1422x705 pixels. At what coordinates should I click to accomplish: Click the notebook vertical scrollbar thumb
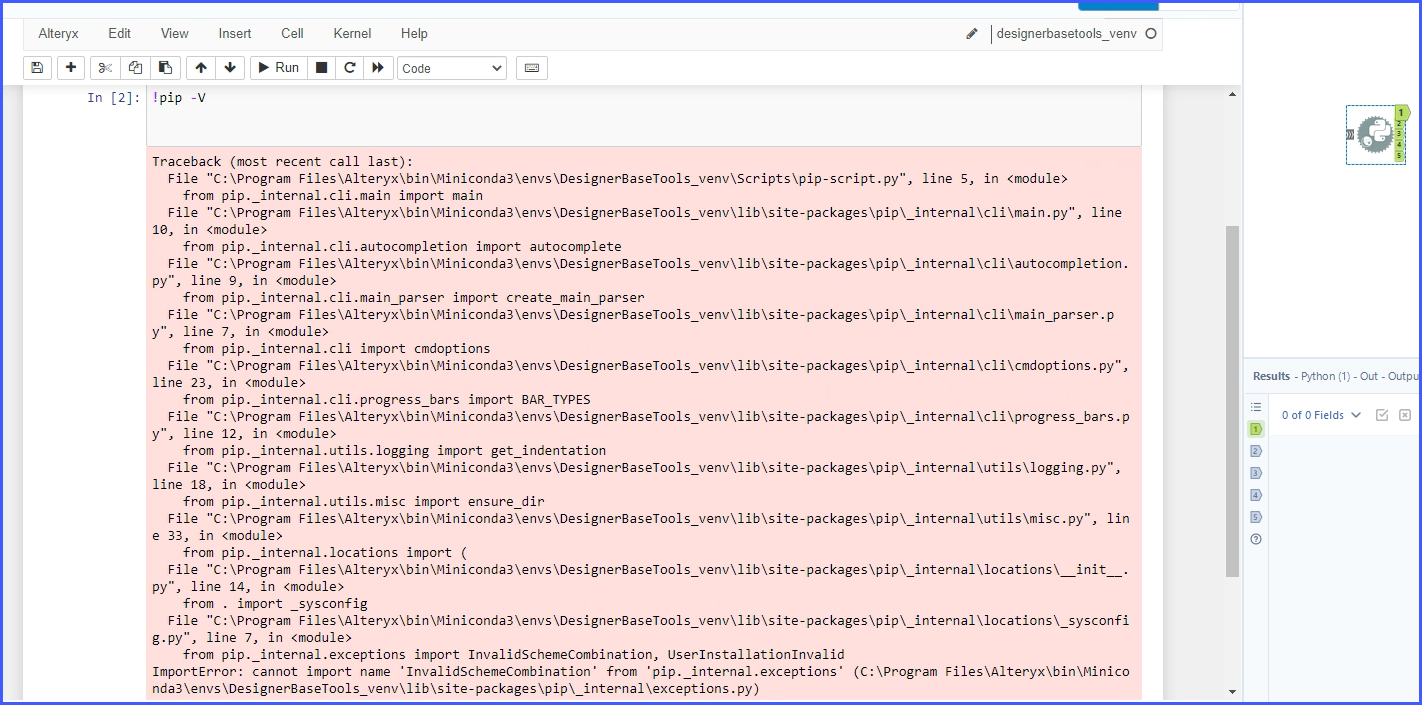[x=1232, y=400]
